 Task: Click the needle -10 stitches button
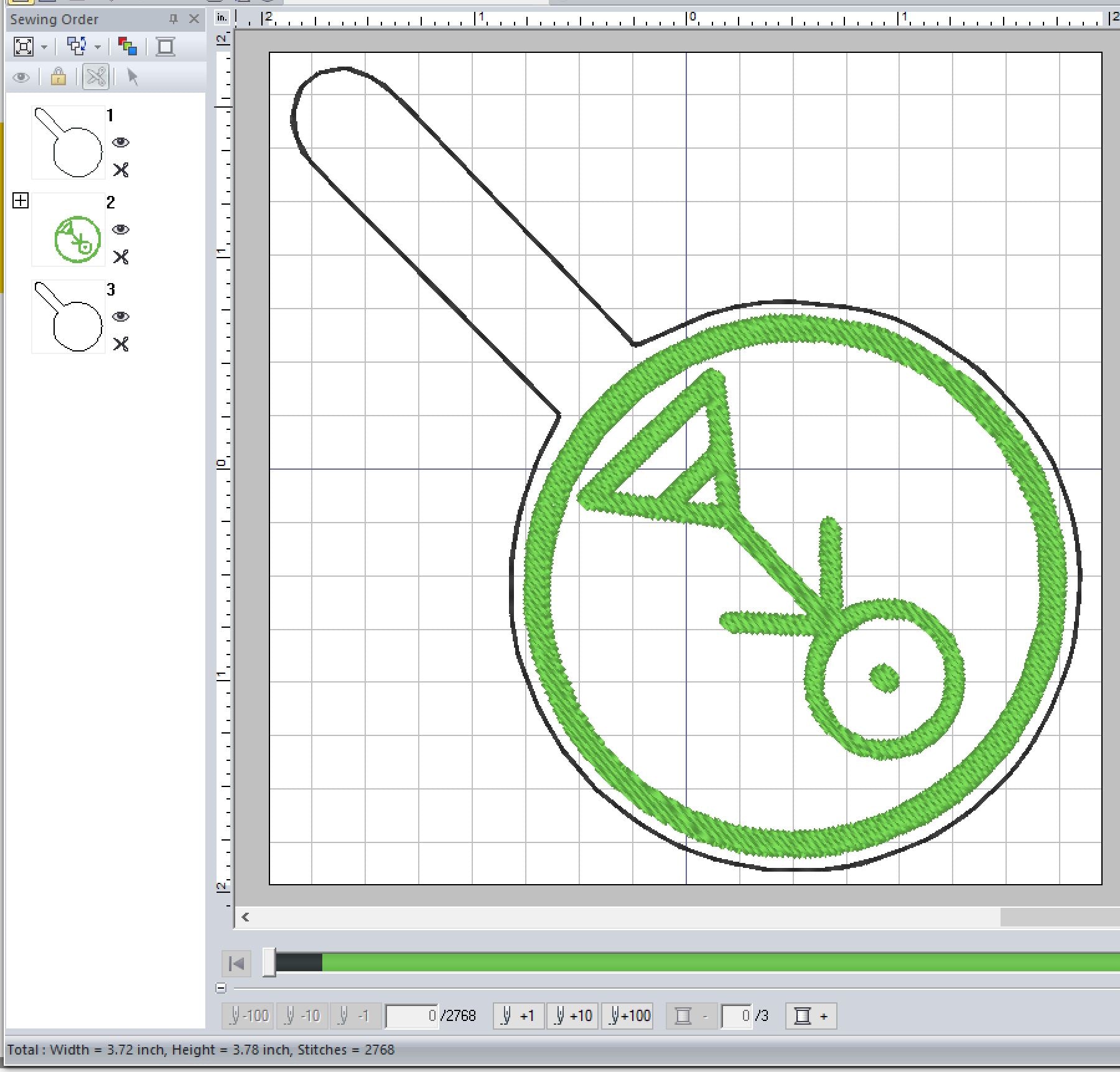[302, 1016]
